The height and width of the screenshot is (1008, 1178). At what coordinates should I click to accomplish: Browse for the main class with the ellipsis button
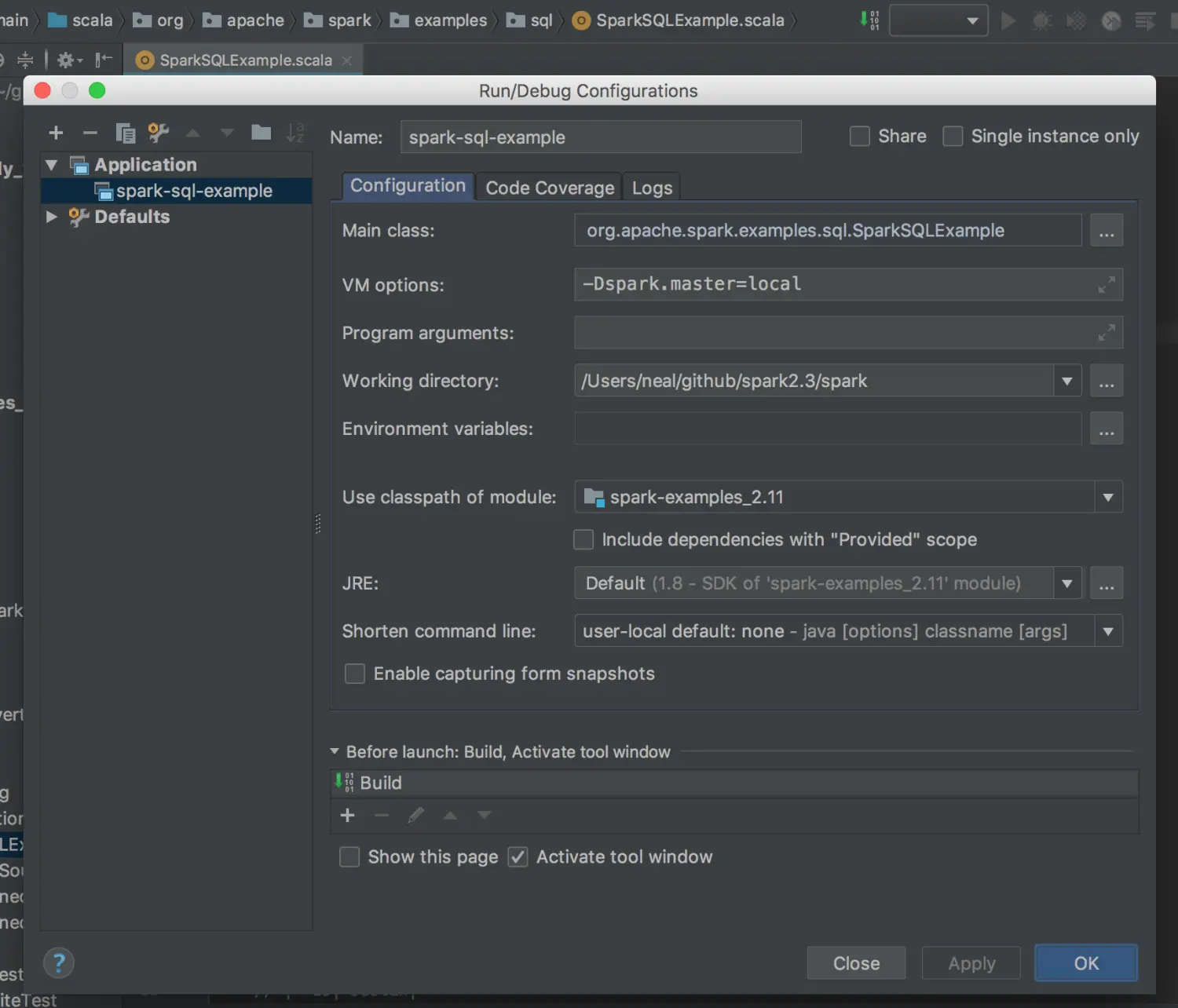pyautogui.click(x=1106, y=231)
